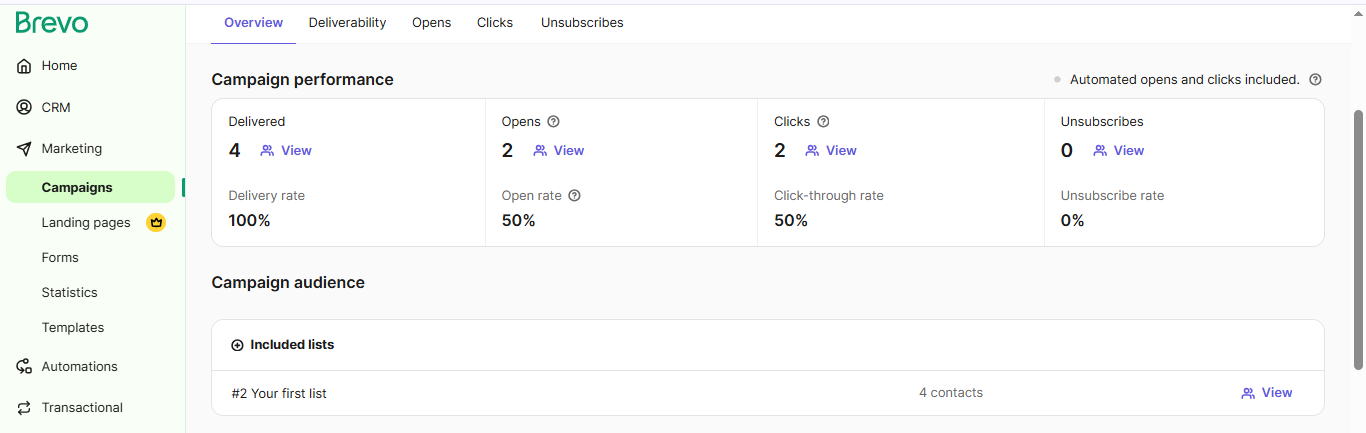Click help icon next to Clicks
The width and height of the screenshot is (1366, 433).
(823, 122)
